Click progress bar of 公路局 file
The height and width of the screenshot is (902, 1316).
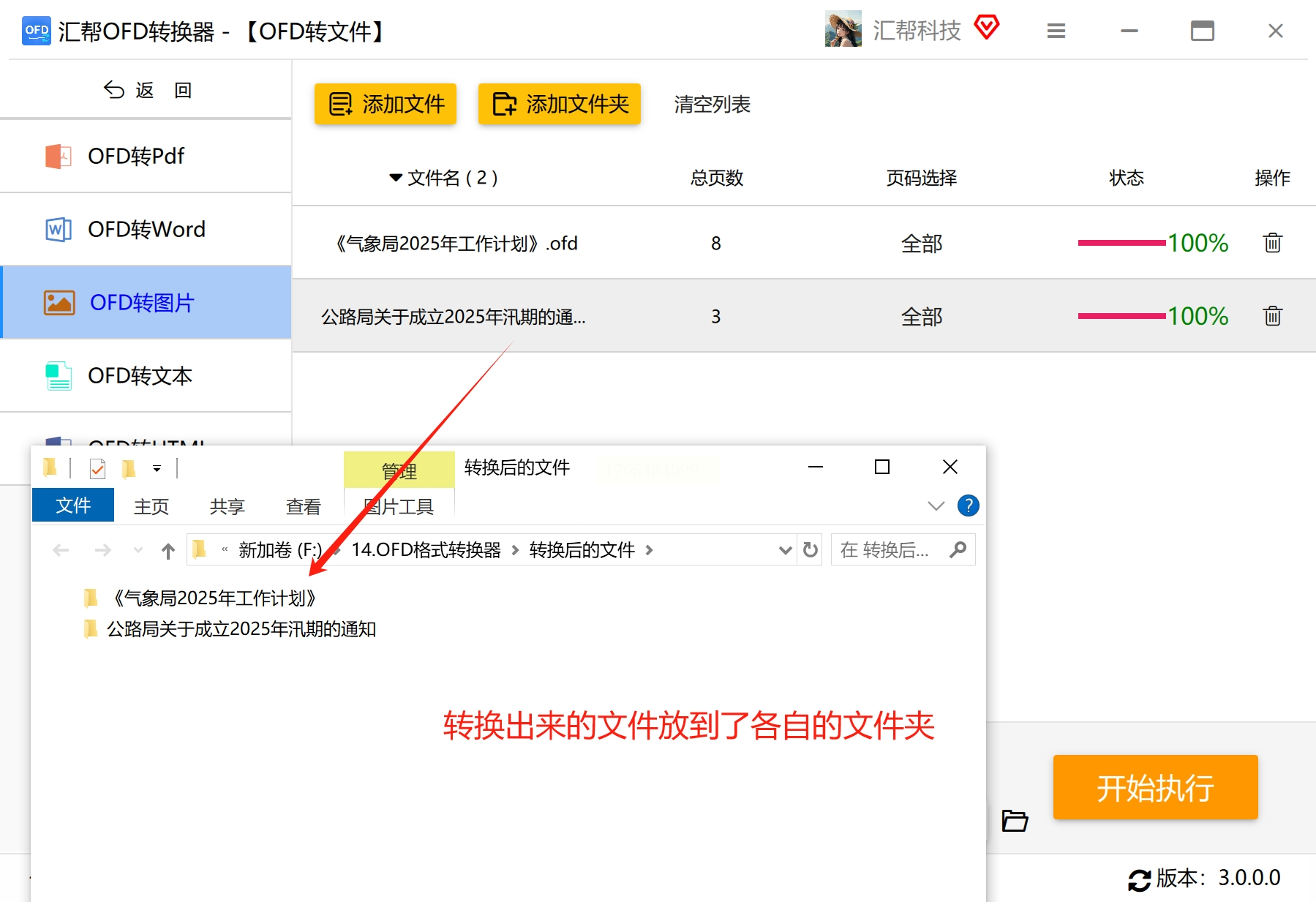(1121, 316)
